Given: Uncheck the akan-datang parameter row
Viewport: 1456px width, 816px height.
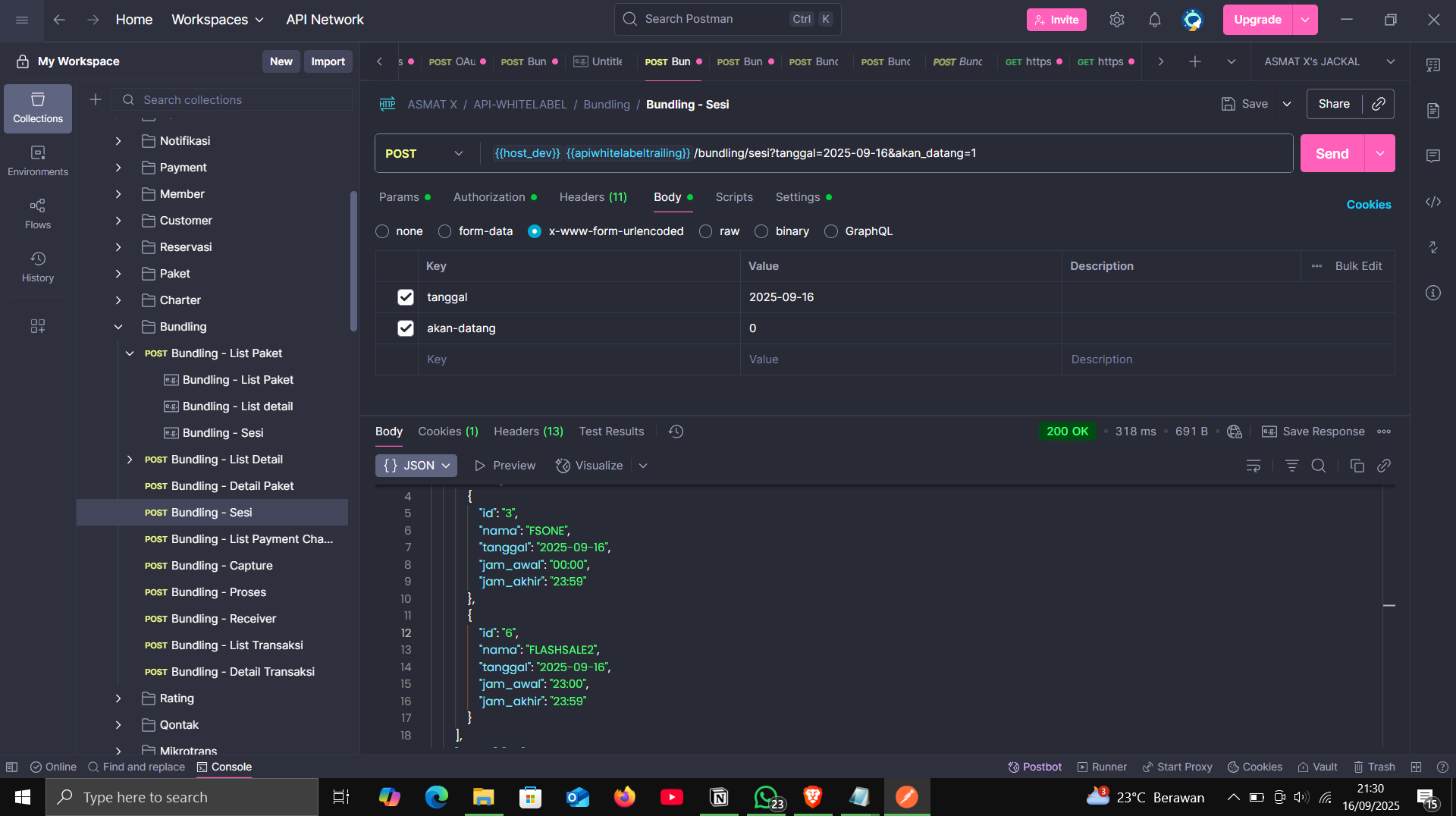Looking at the screenshot, I should [x=406, y=328].
